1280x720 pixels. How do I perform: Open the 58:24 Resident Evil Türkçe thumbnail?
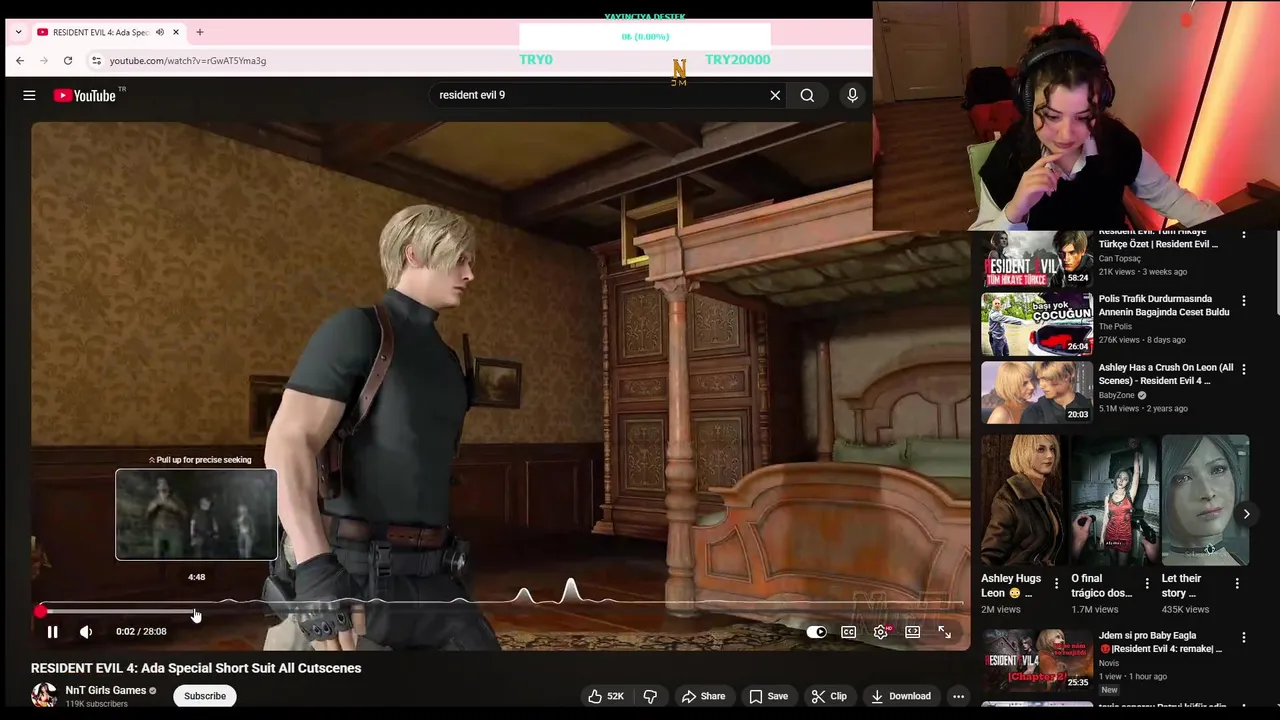tap(1036, 258)
